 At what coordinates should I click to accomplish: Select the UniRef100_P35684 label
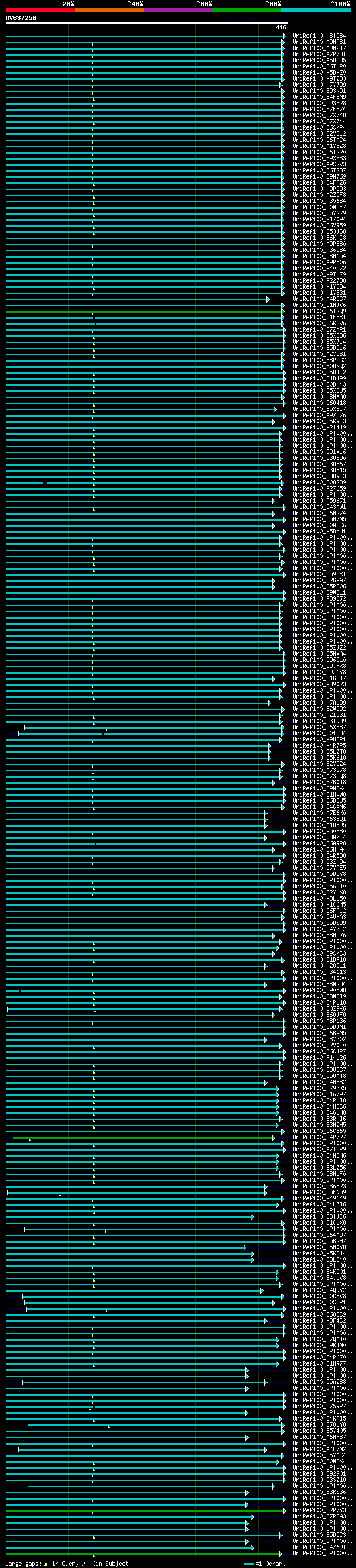[x=319, y=201]
